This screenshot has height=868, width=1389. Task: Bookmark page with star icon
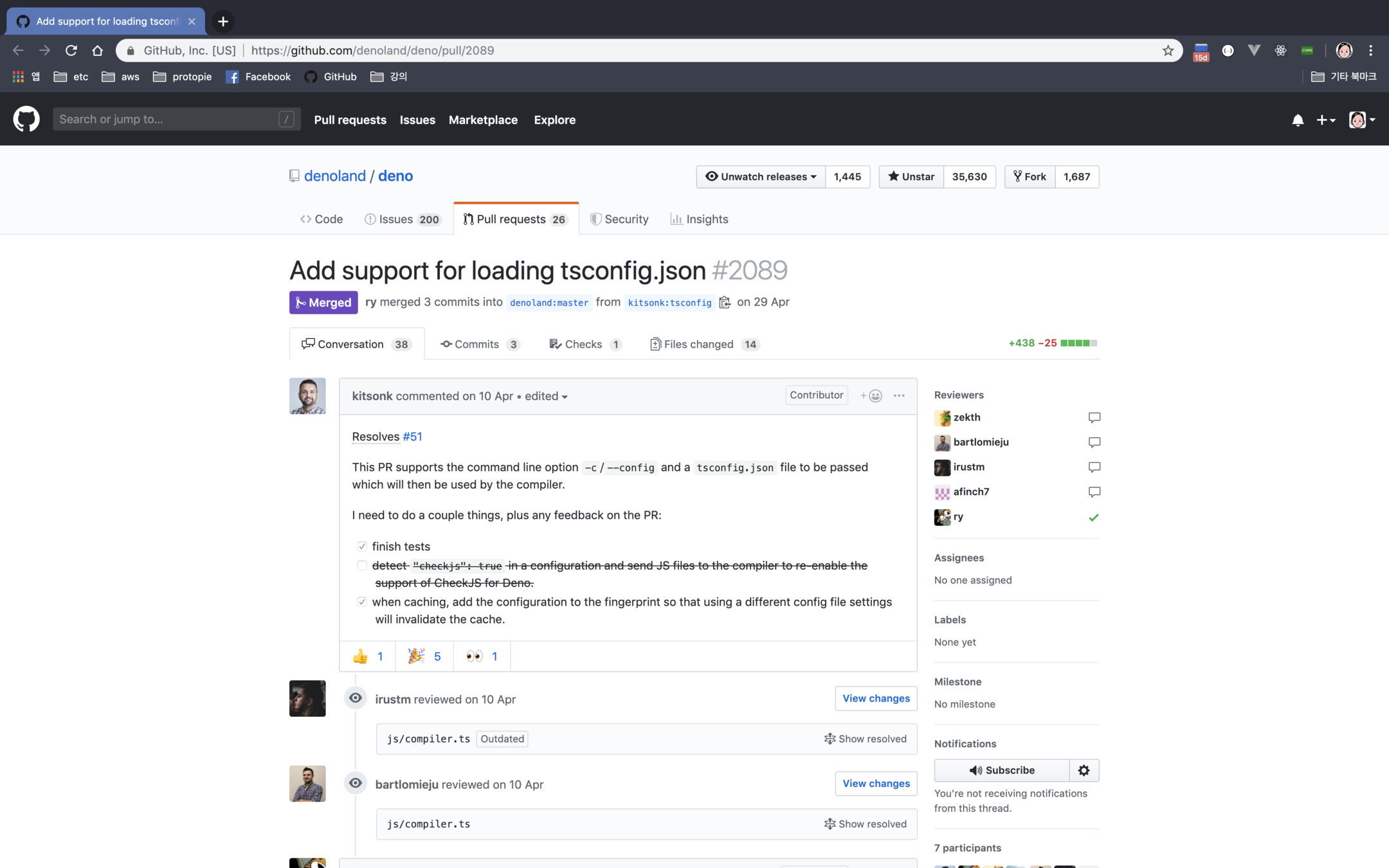(x=1168, y=51)
